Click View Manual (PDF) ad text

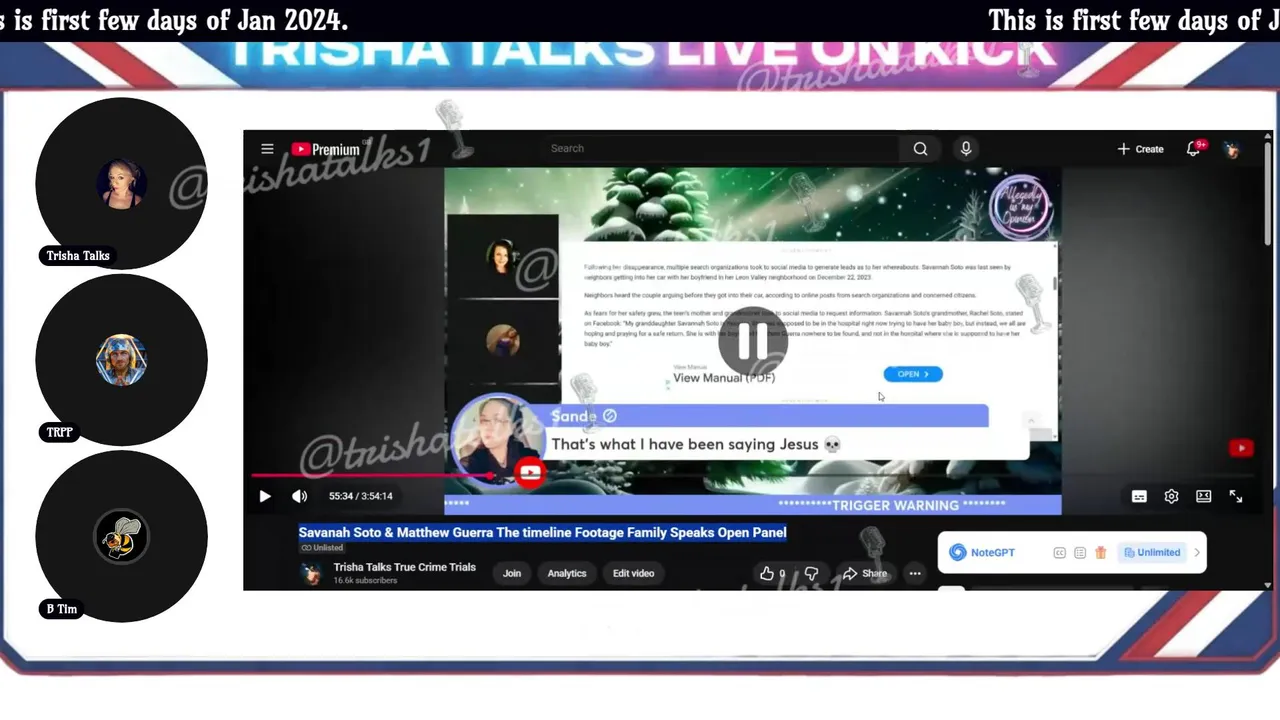pos(724,377)
